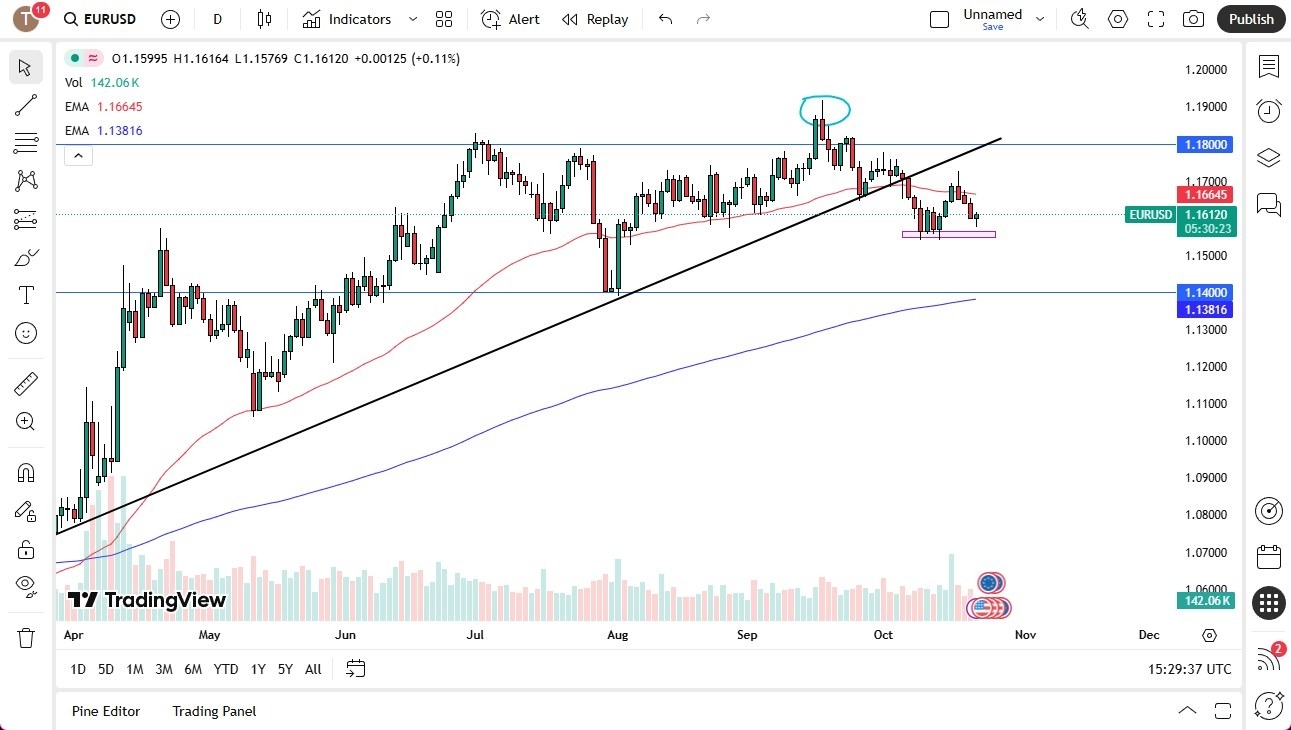
Task: Select the Measure ruler tool
Action: [26, 383]
